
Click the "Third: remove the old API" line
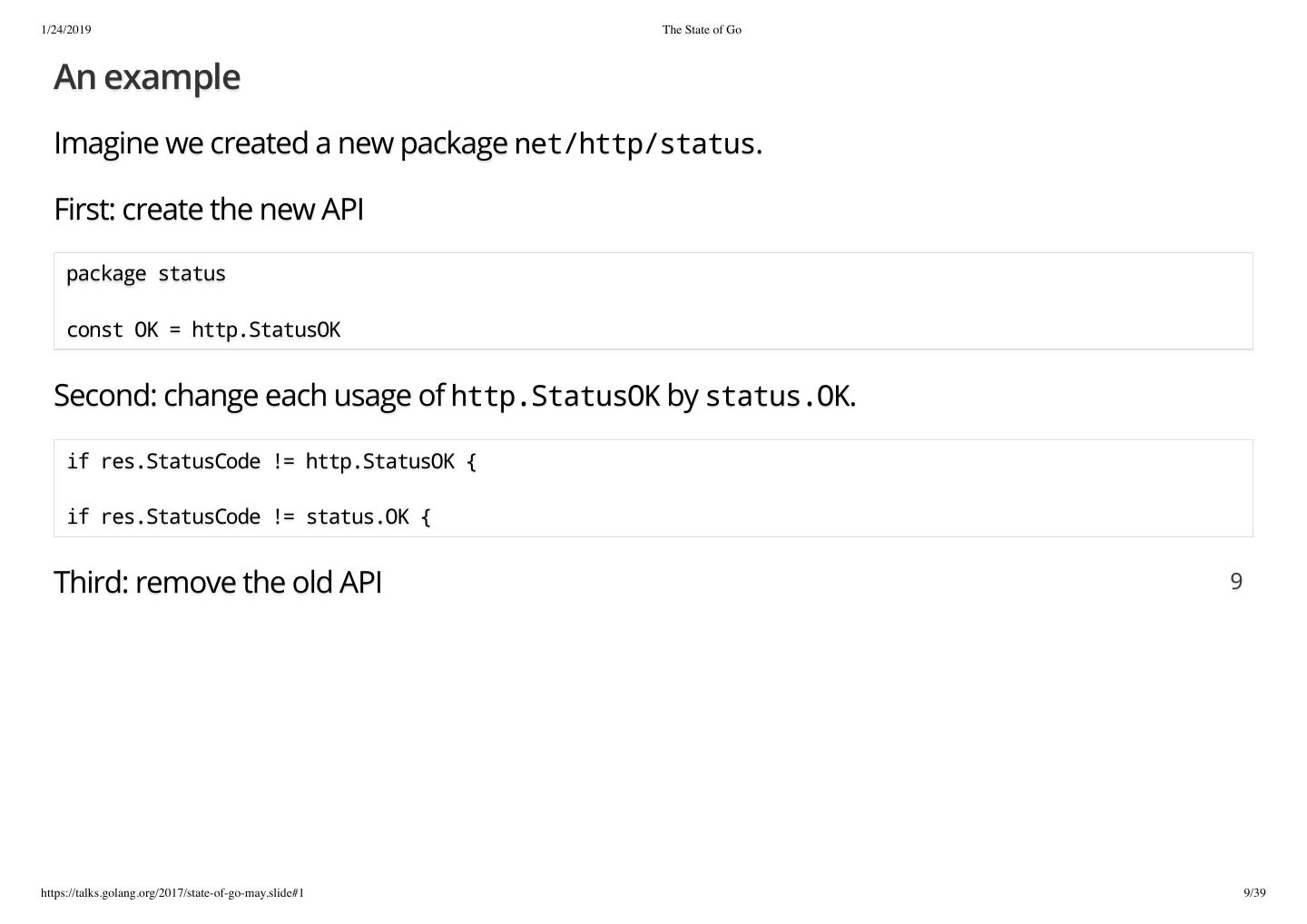tap(218, 583)
